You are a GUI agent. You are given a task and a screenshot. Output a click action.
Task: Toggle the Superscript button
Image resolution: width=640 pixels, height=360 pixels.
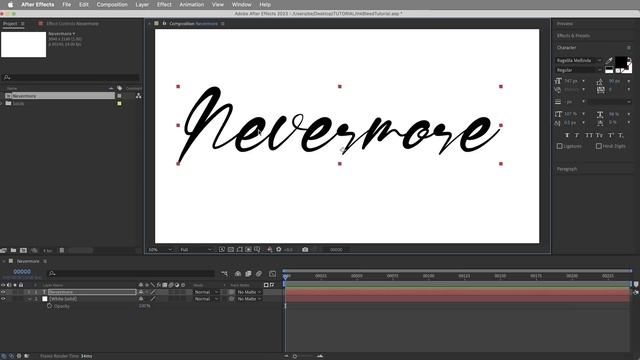(611, 135)
